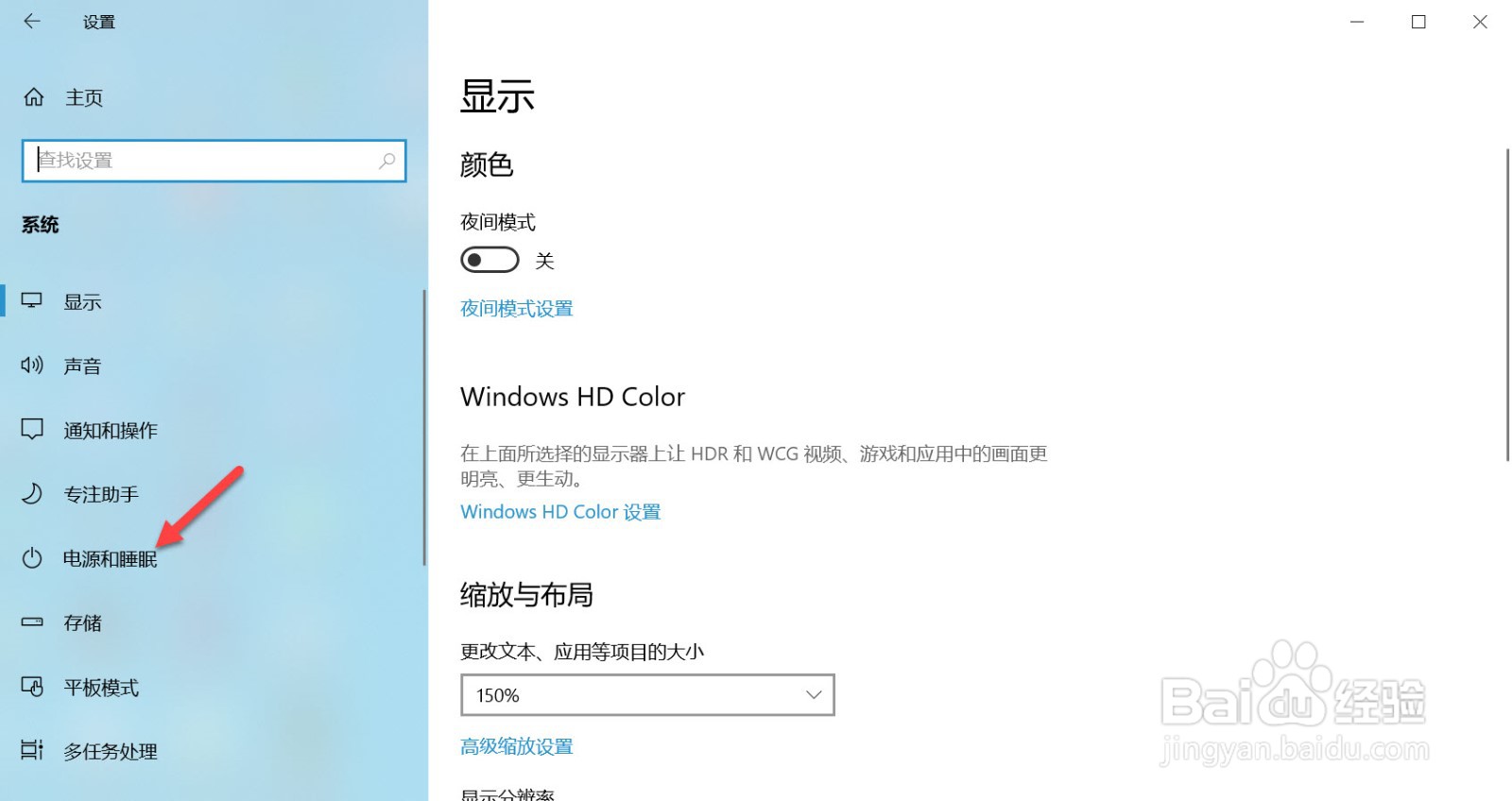Click the dropdown chevron on the scale box
Screen dimensions: 1512x801
pyautogui.click(x=814, y=695)
